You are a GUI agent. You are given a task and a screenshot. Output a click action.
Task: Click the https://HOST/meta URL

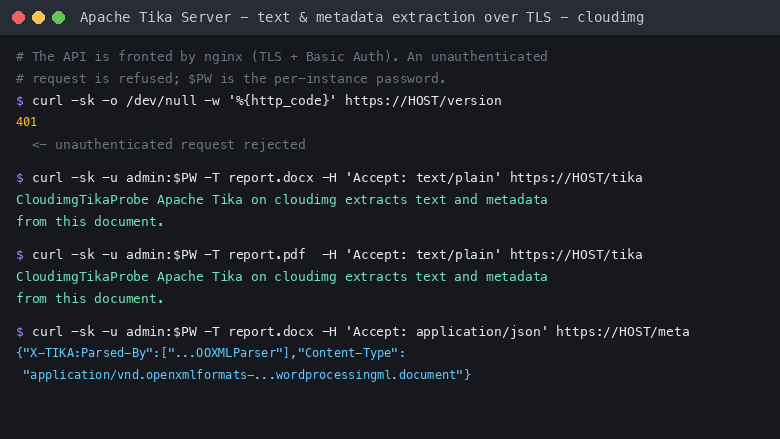623,332
